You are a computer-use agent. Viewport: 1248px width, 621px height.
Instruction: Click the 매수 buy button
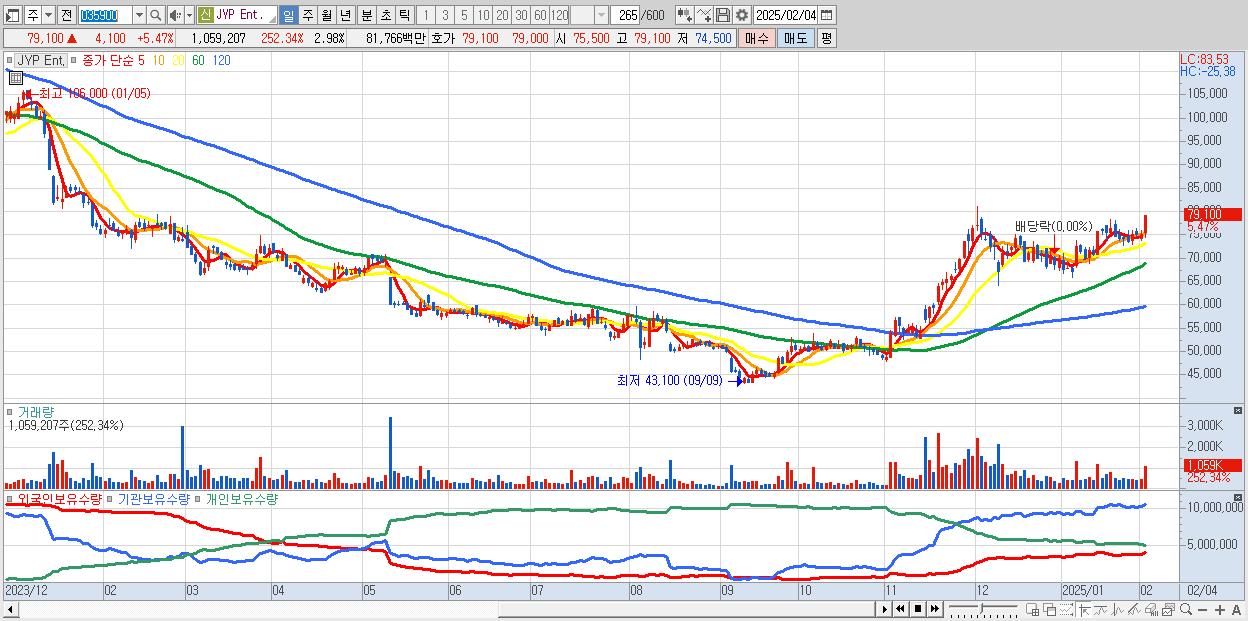[x=756, y=38]
